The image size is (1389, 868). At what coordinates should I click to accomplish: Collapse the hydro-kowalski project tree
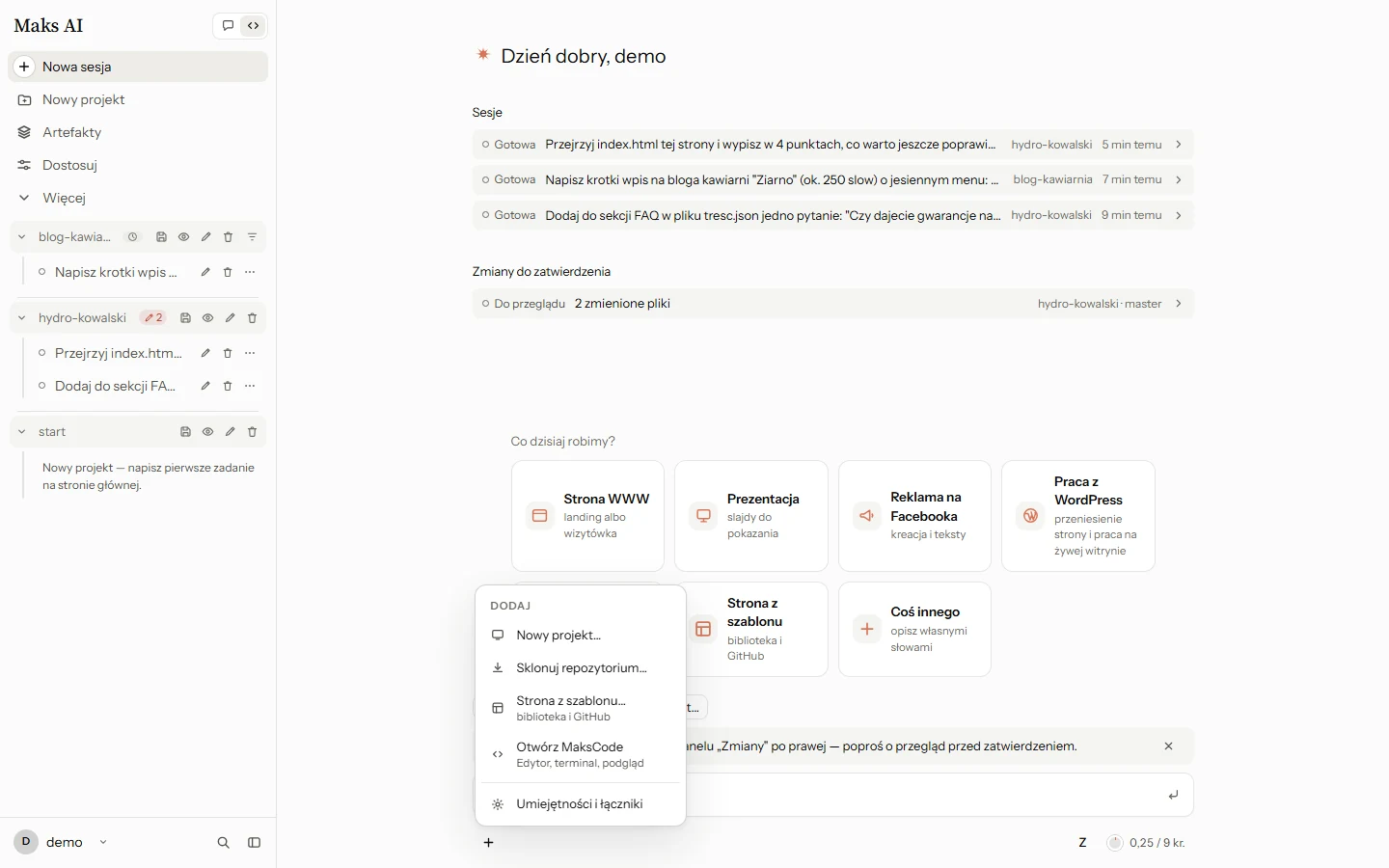[22, 318]
